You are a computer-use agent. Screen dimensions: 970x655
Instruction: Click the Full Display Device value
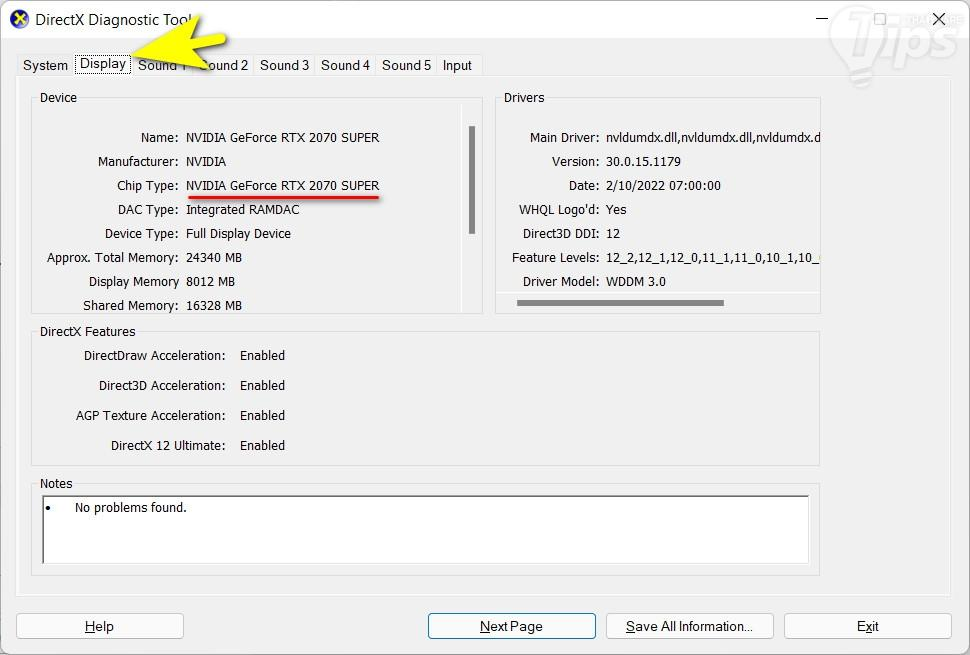tap(238, 234)
